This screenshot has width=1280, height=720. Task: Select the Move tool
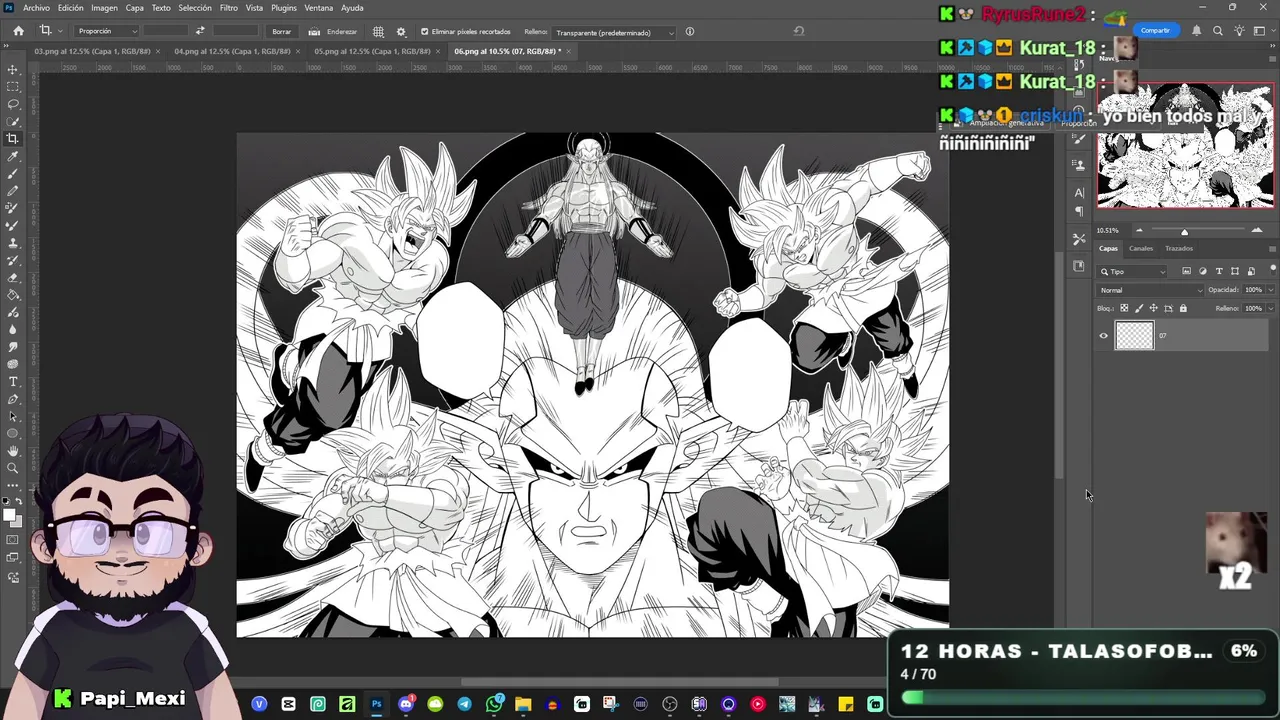coord(13,70)
